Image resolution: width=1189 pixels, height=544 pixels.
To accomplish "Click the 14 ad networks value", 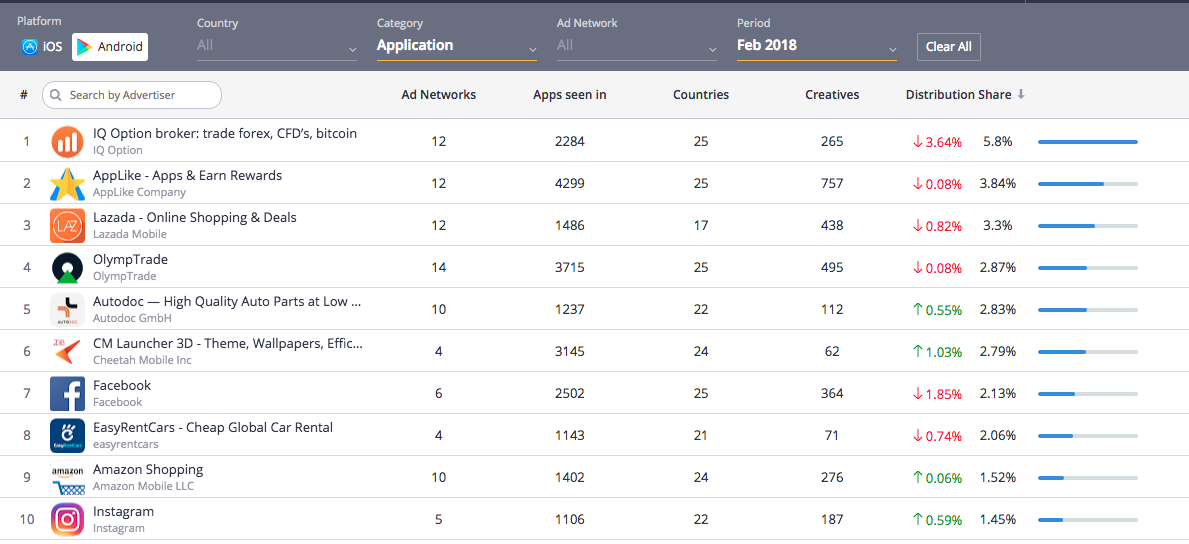I will tap(438, 268).
